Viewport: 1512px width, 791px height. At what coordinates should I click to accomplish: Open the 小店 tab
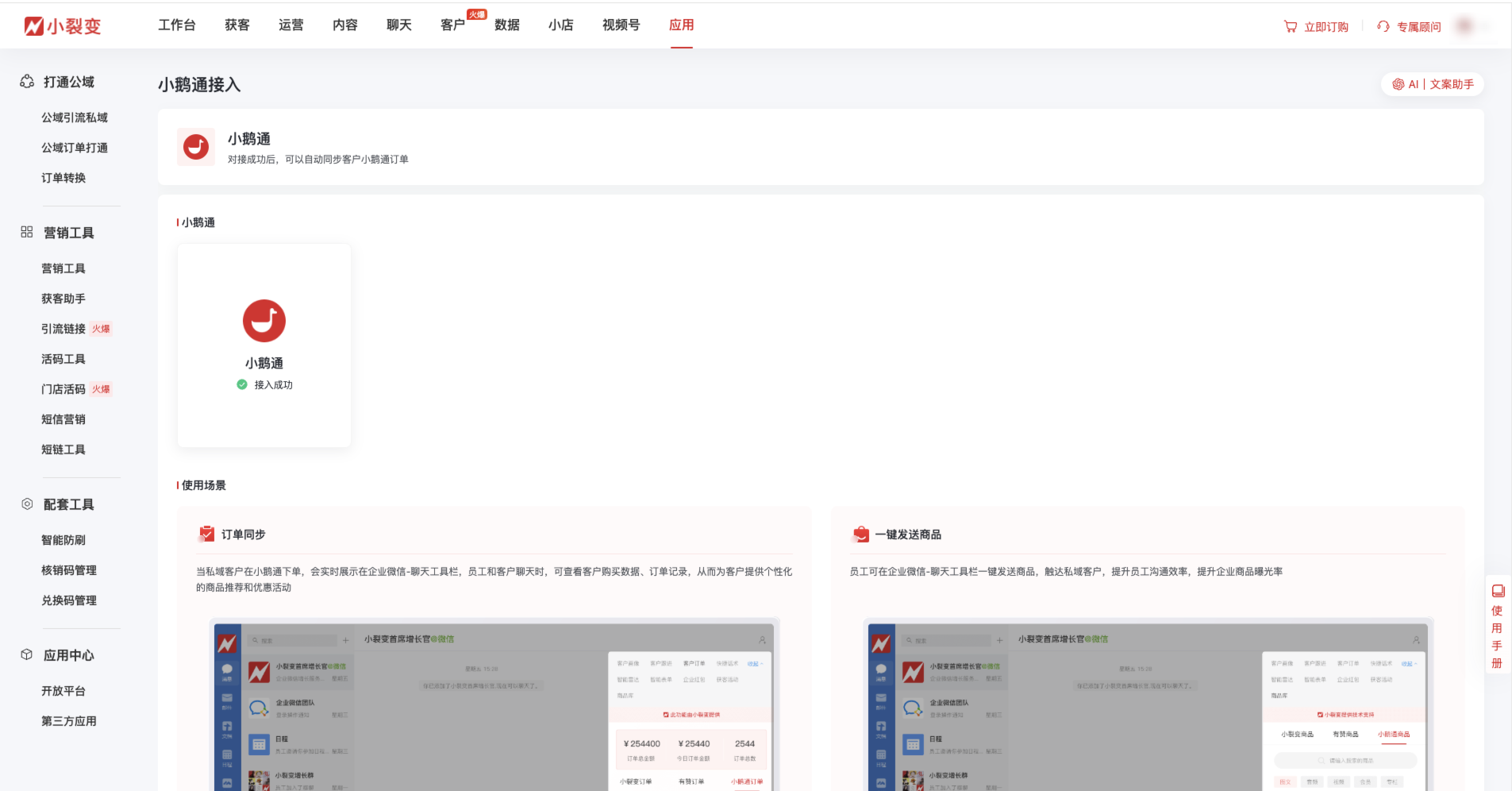tap(561, 25)
